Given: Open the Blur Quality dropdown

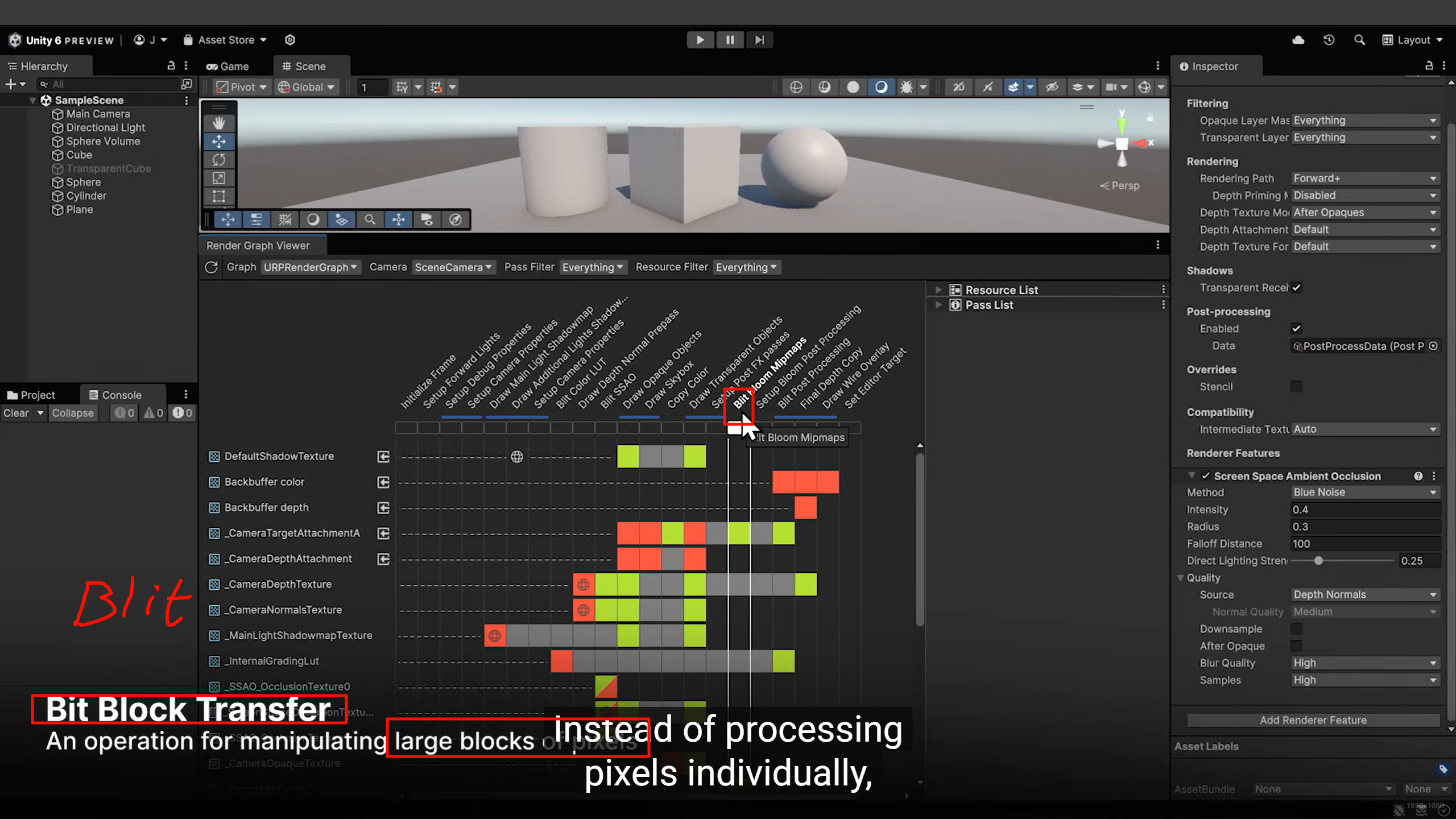Looking at the screenshot, I should [x=1365, y=663].
